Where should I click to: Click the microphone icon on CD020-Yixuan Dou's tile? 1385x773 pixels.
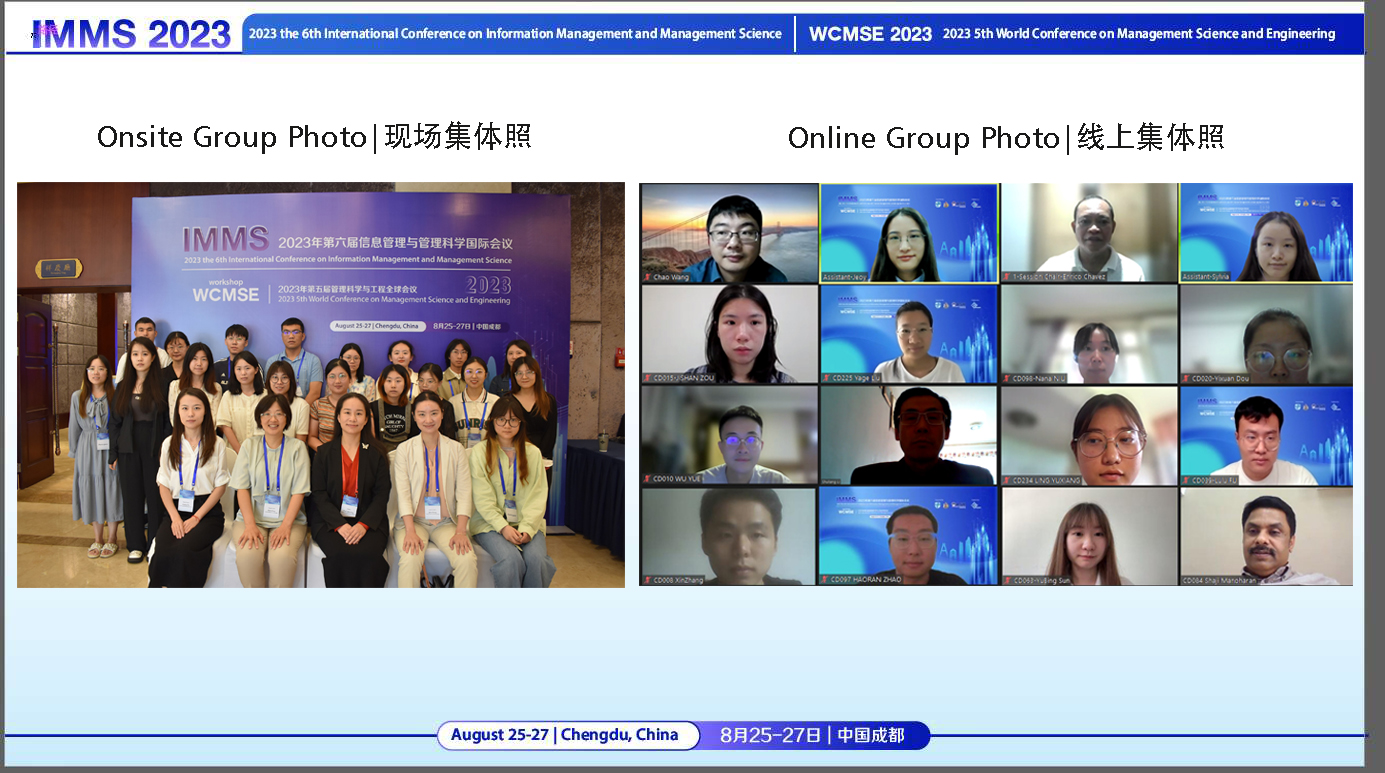tap(1187, 378)
